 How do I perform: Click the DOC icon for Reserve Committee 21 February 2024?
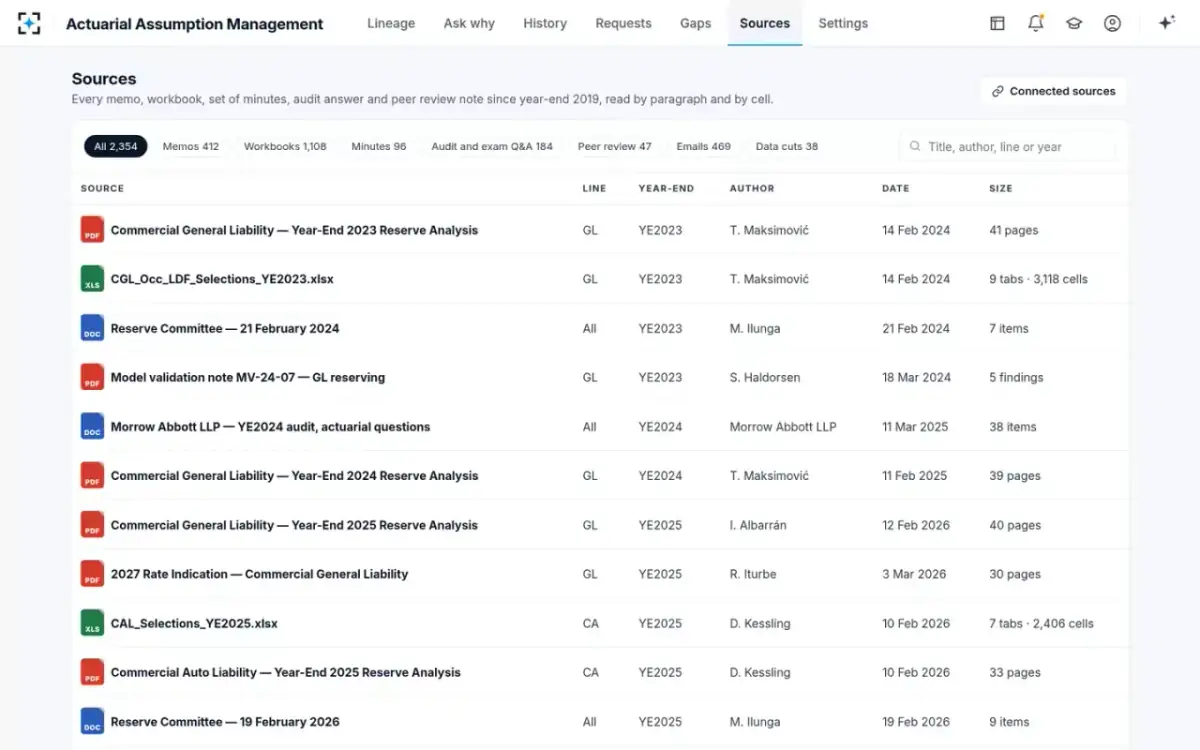coord(92,328)
